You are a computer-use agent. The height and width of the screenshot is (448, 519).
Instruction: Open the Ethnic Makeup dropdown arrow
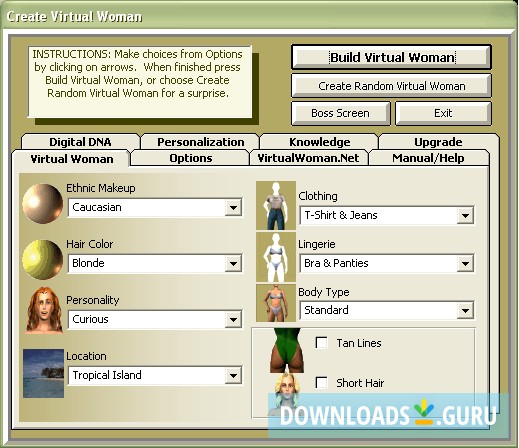coord(233,208)
